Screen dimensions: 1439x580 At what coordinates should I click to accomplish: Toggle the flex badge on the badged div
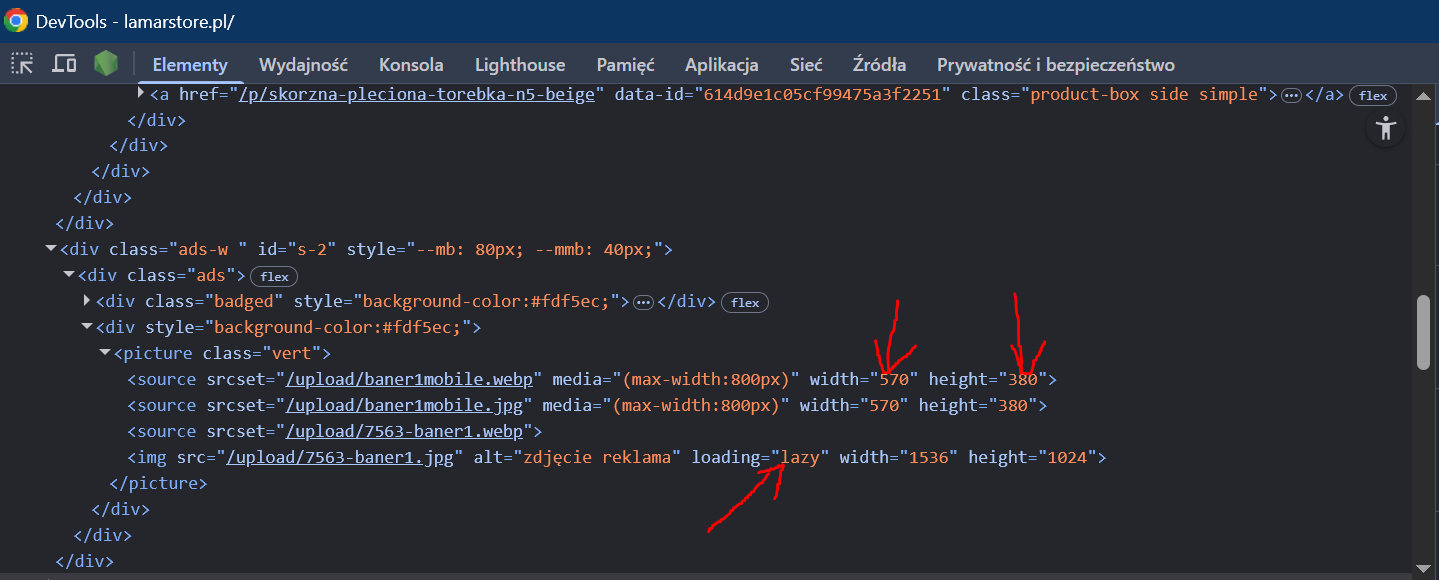pos(744,301)
